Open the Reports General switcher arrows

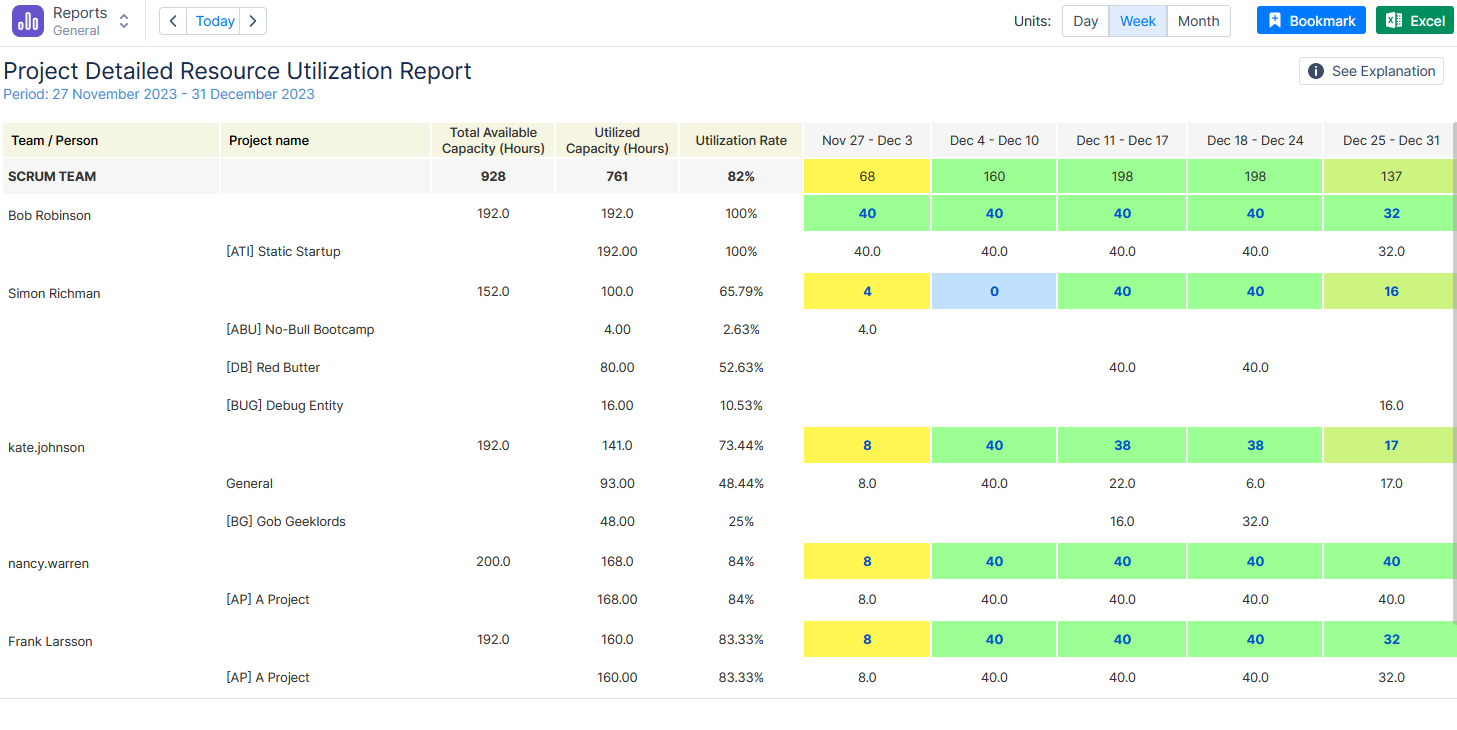[124, 21]
